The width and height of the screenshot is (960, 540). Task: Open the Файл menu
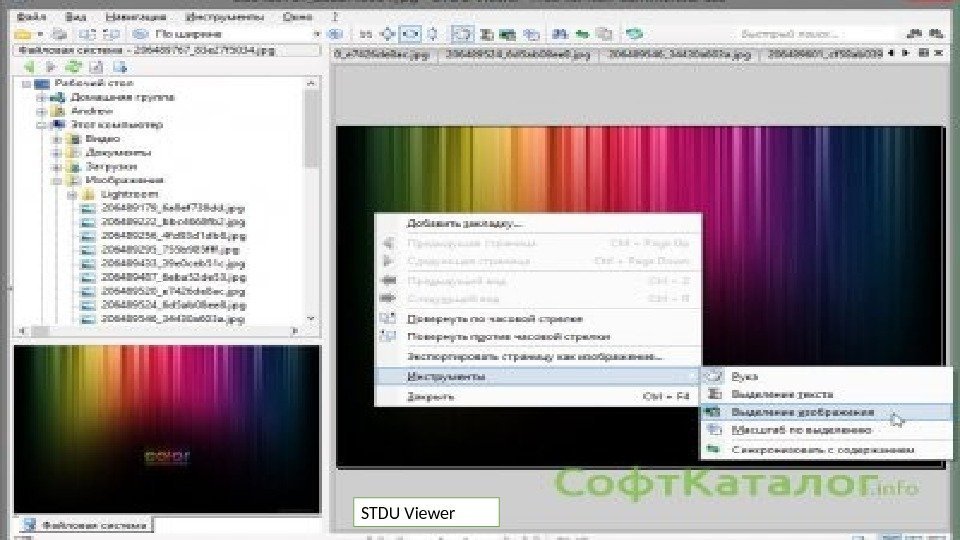[x=31, y=17]
